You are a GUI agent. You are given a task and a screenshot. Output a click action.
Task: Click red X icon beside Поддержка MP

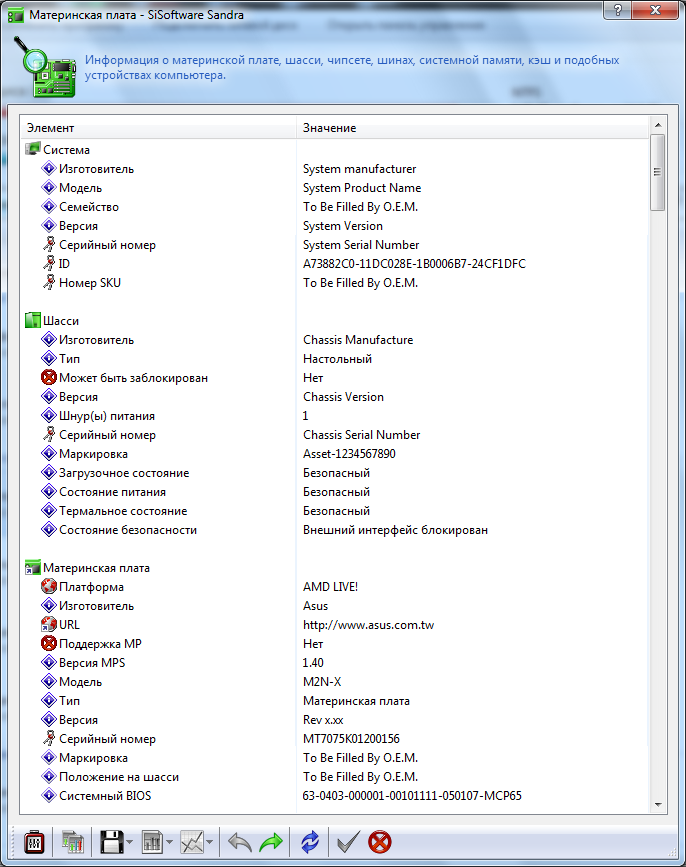[49, 643]
